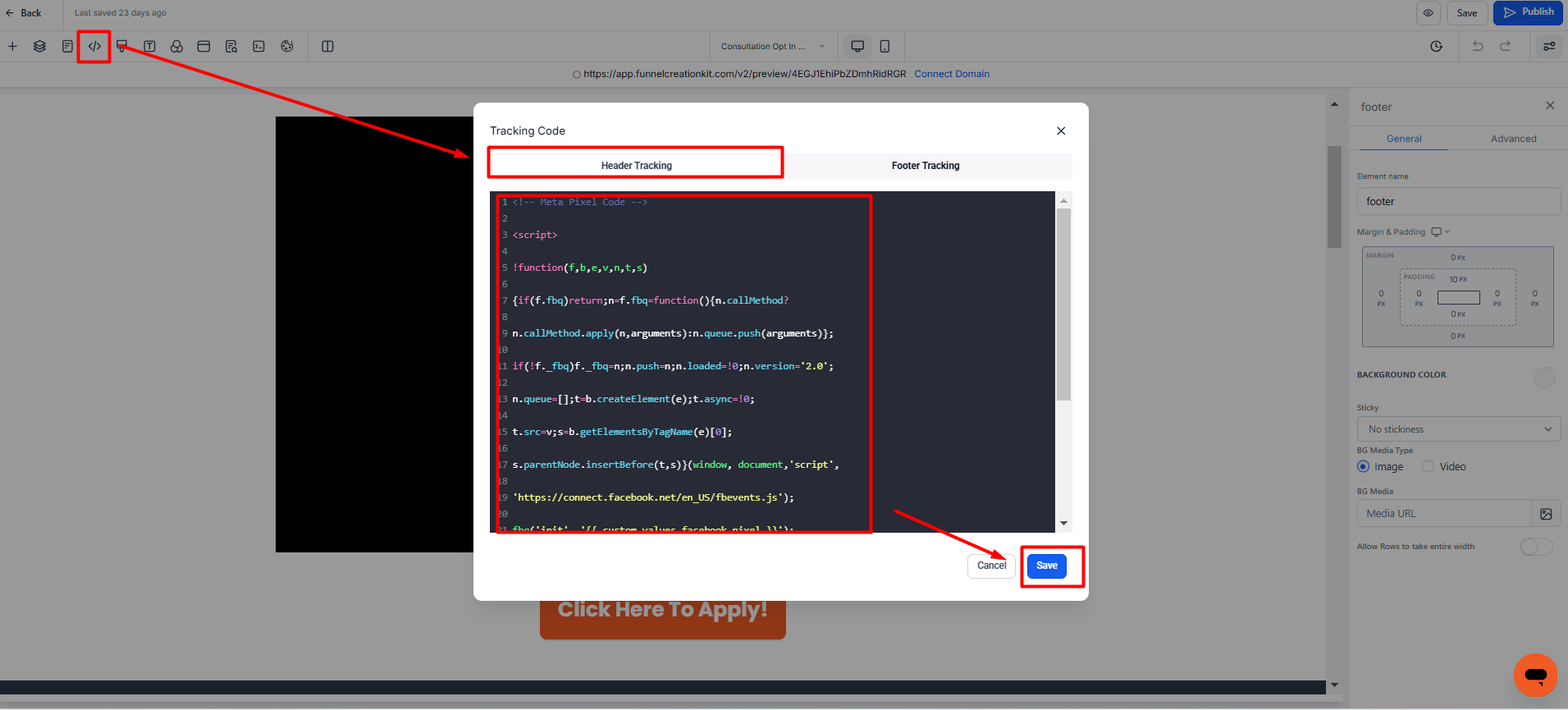Click the Connect Domain link
The height and width of the screenshot is (710, 1568).
point(952,74)
